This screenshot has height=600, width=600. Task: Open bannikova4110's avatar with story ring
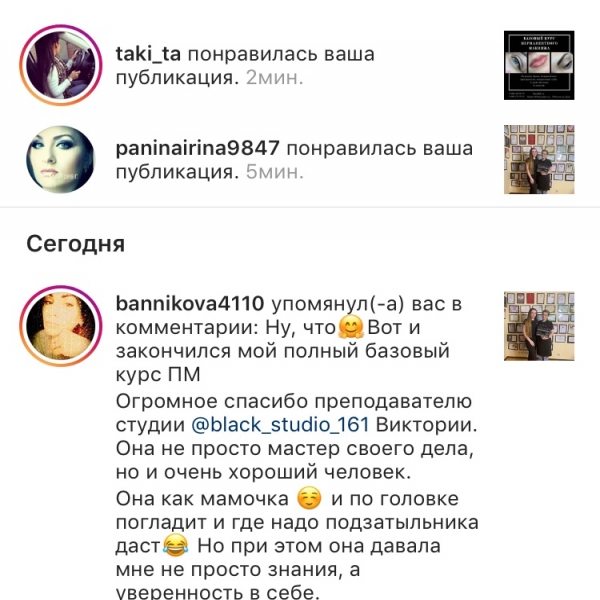click(61, 326)
